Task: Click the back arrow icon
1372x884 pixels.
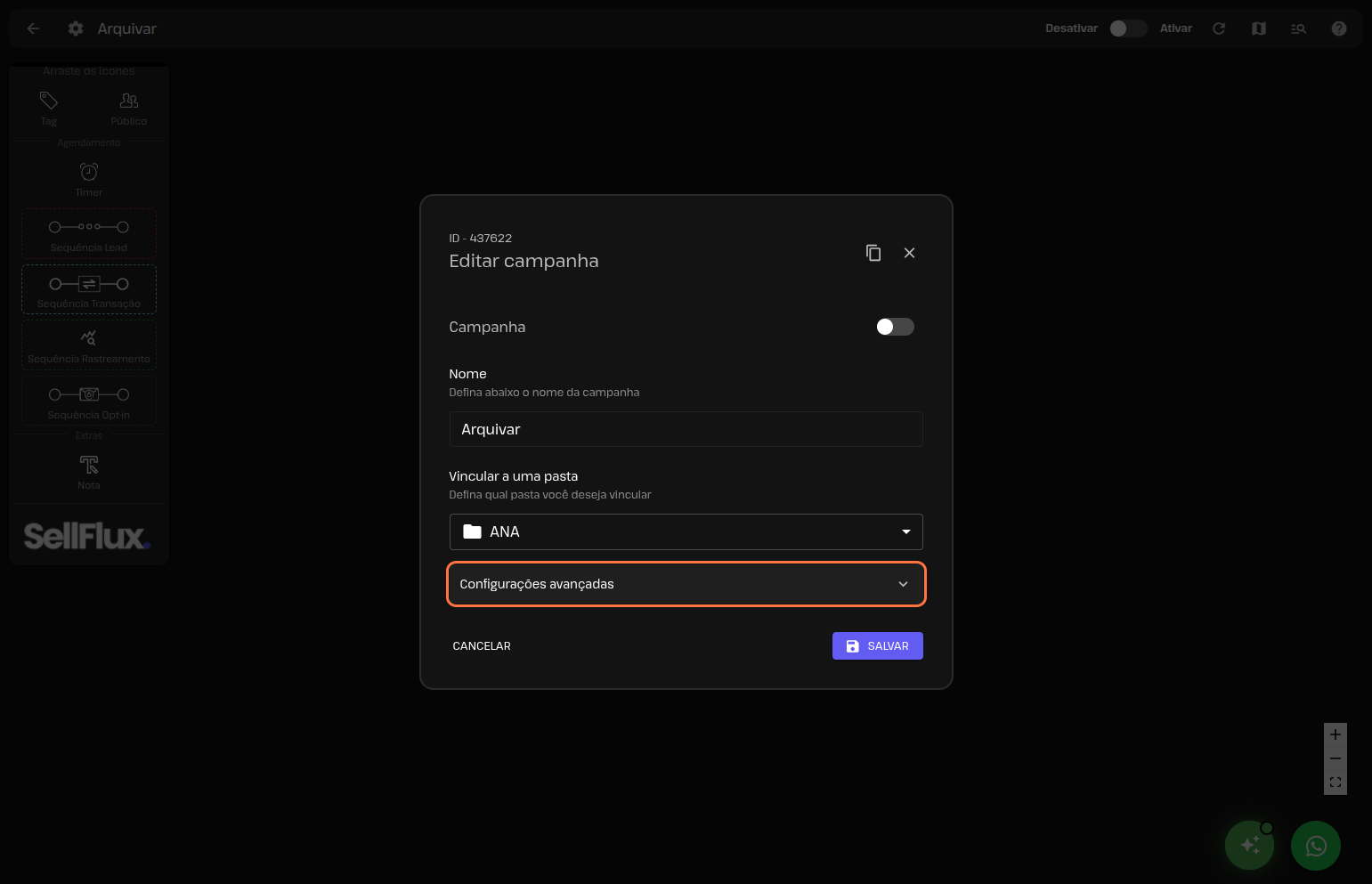Action: (33, 28)
